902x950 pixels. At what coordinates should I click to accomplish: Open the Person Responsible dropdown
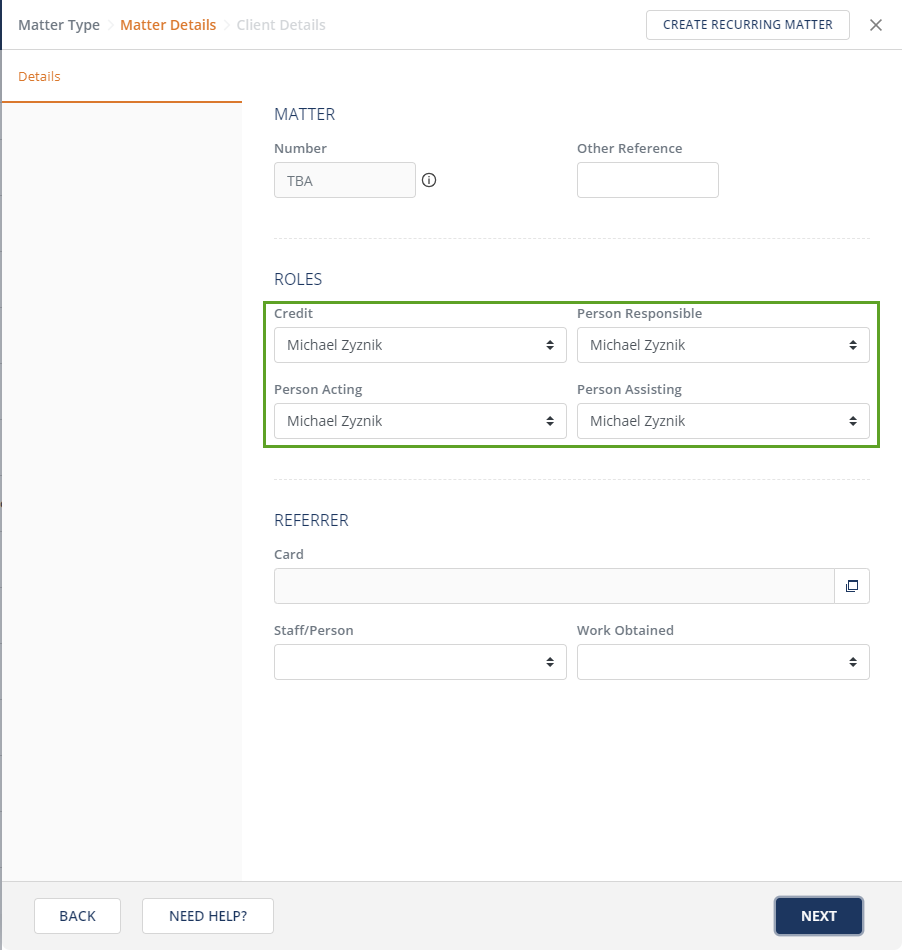pyautogui.click(x=723, y=345)
